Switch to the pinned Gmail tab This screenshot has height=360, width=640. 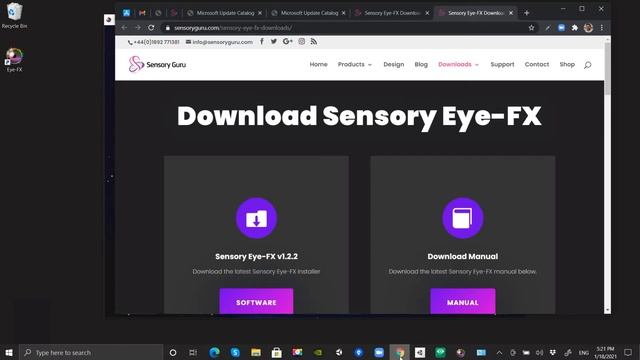[142, 13]
